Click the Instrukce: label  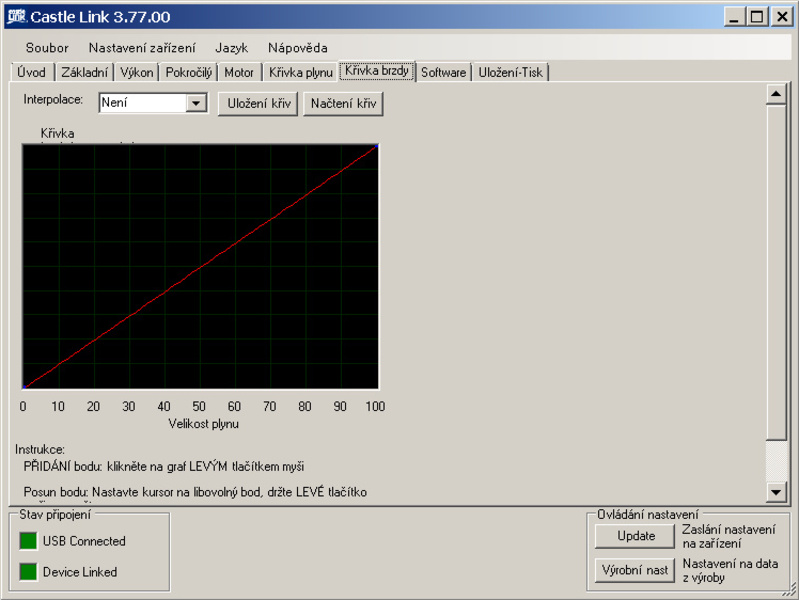coord(40,450)
